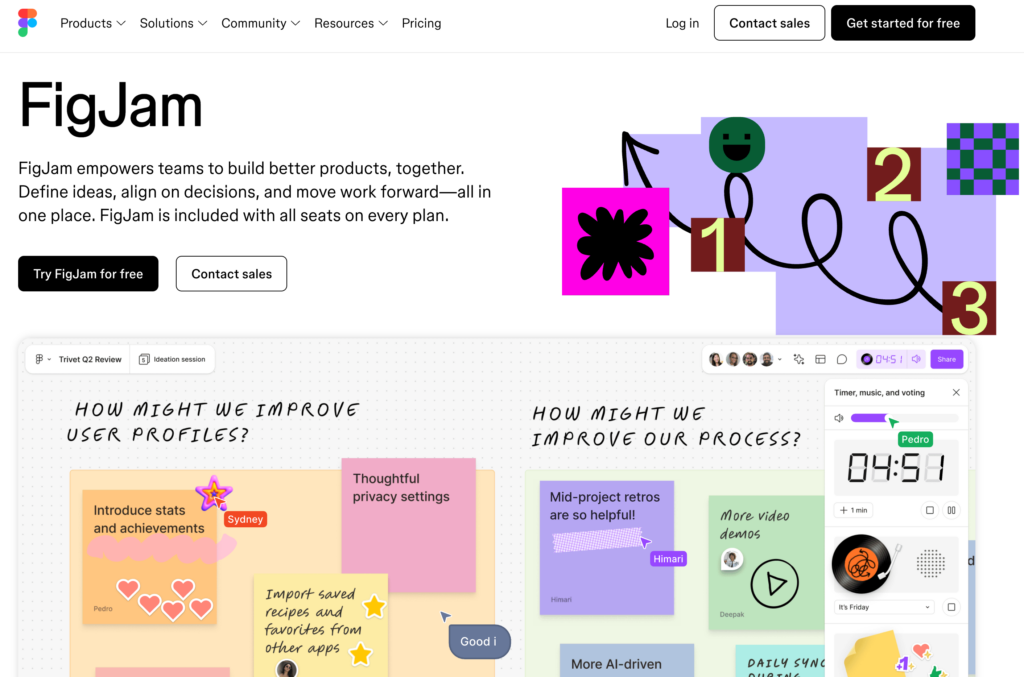Click Deepak's avatar on the green sticky
1024x677 pixels.
coord(732,559)
